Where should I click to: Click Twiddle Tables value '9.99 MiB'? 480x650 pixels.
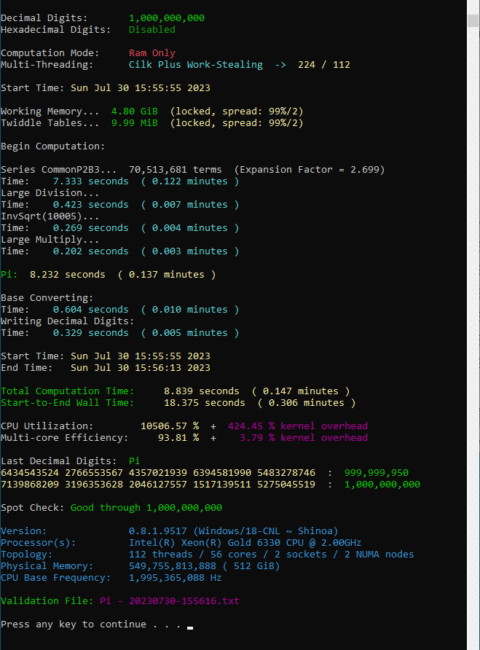coord(134,123)
